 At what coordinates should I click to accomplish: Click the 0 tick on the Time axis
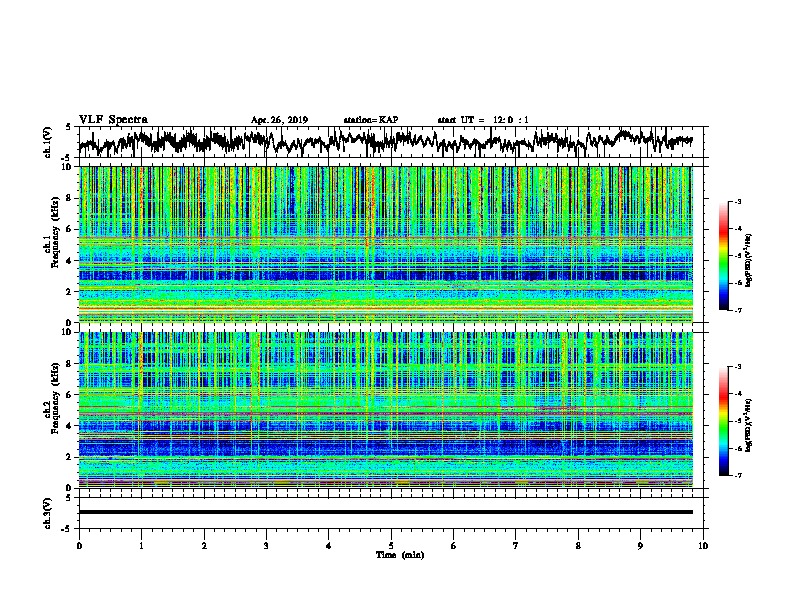point(79,546)
